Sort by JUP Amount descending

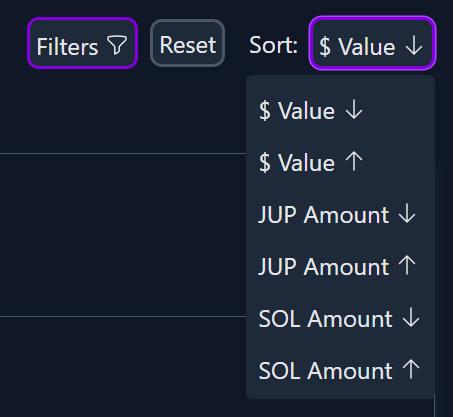[x=340, y=214]
